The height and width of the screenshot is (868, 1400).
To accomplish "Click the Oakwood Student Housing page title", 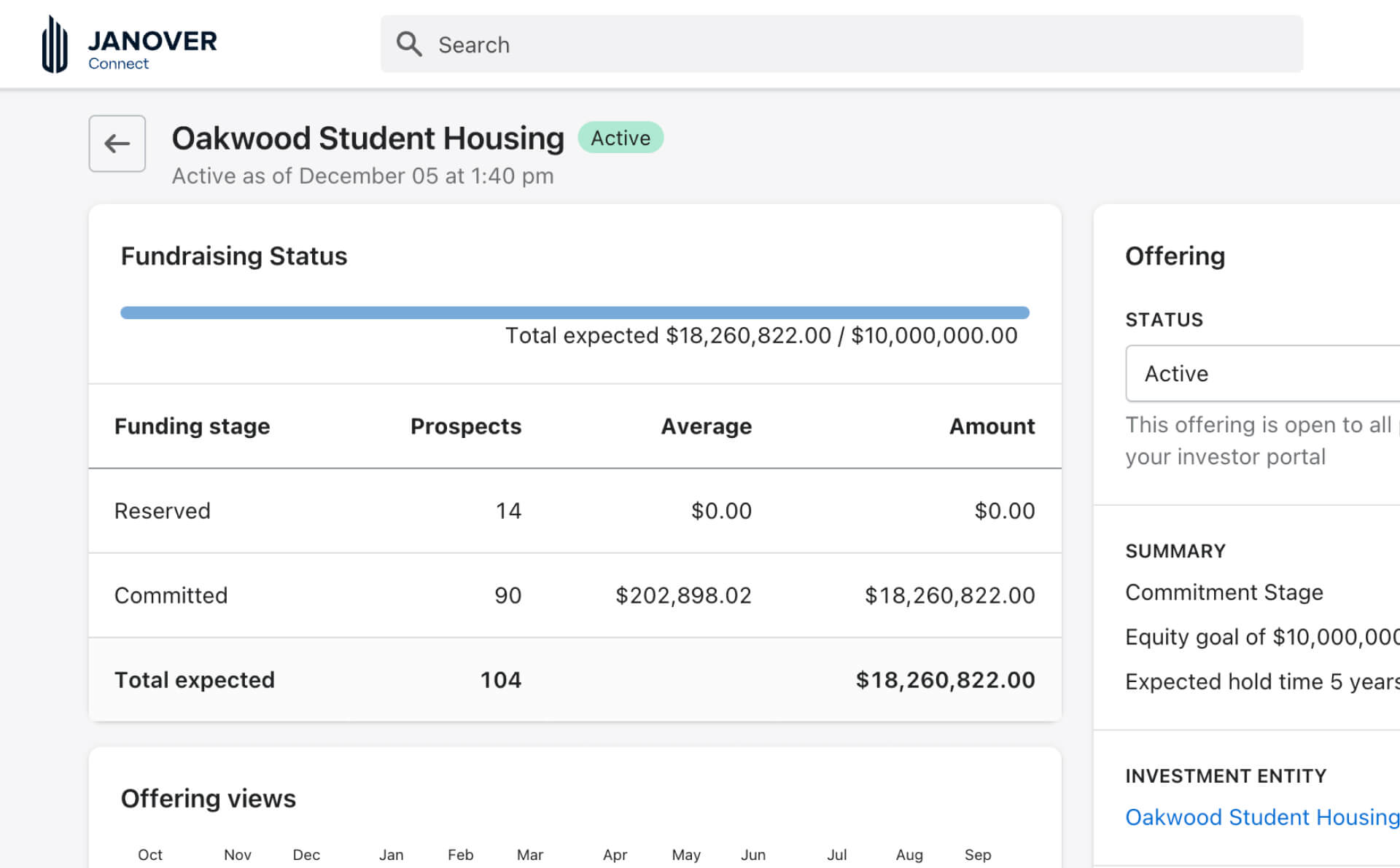I will 367,138.
